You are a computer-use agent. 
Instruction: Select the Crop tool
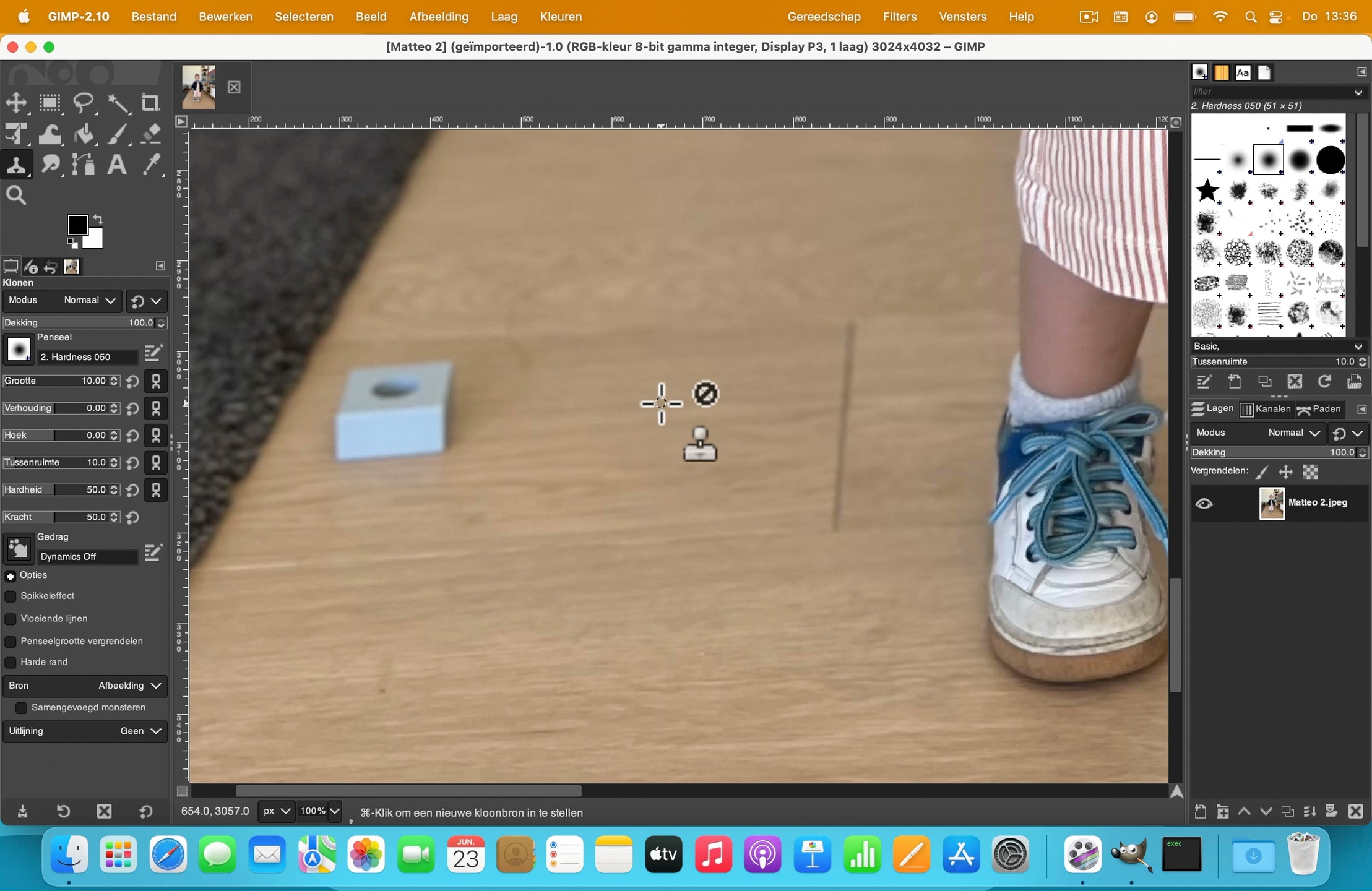tap(150, 103)
